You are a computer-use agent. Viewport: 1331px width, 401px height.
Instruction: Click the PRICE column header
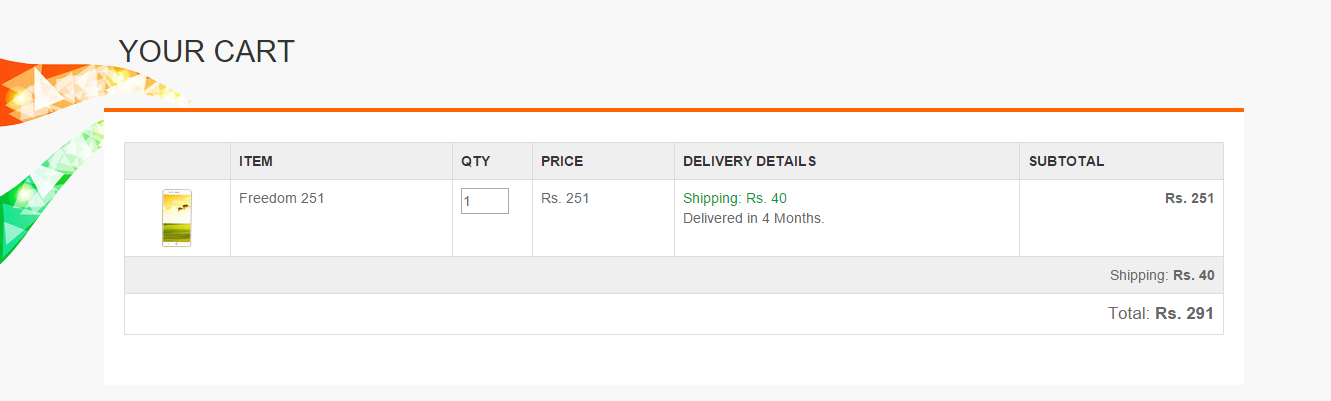[562, 161]
